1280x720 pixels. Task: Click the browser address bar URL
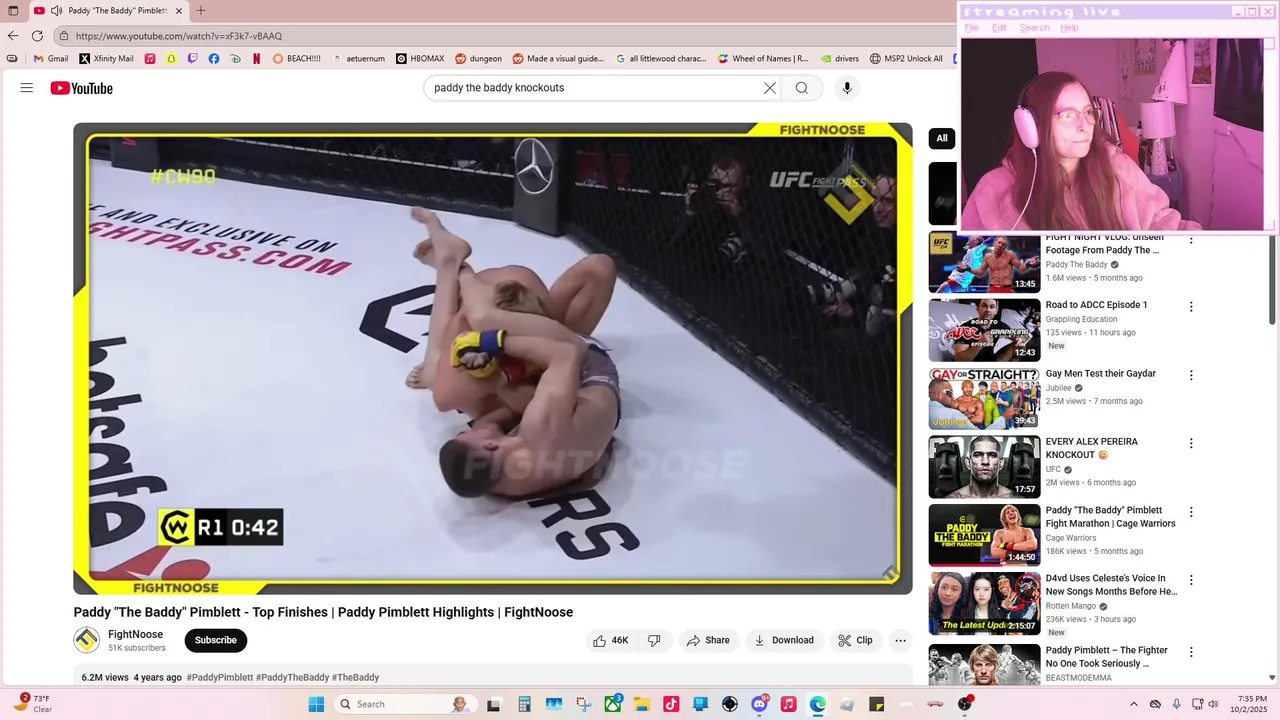[x=179, y=36]
